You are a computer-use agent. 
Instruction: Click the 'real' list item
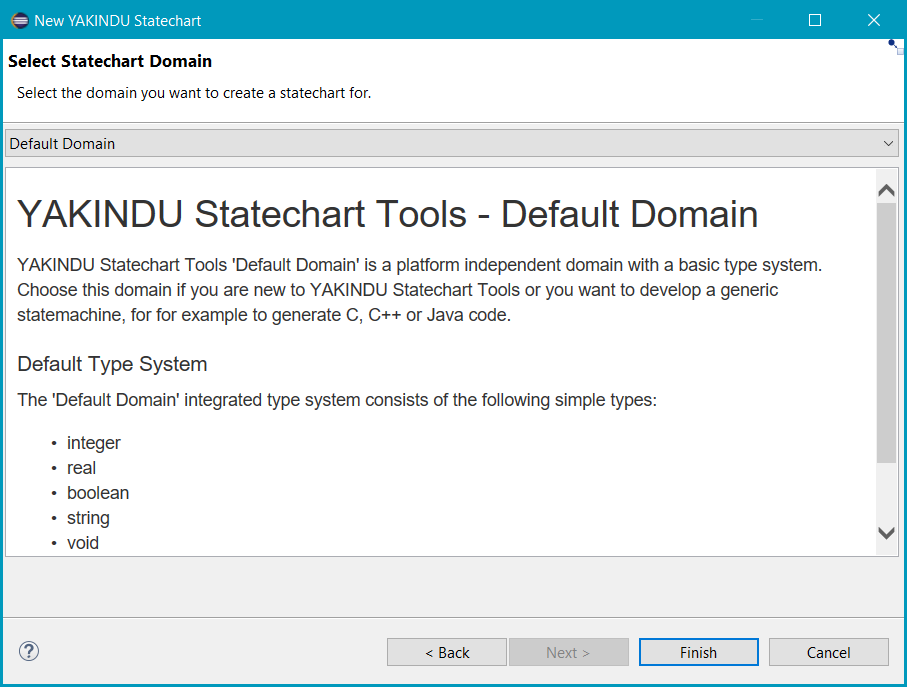82,468
